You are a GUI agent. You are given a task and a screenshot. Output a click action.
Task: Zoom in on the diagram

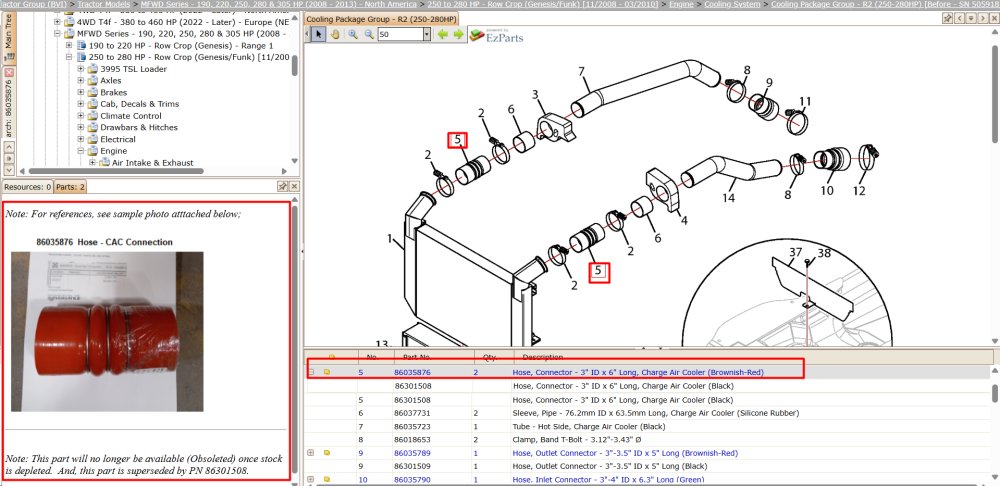pyautogui.click(x=353, y=34)
